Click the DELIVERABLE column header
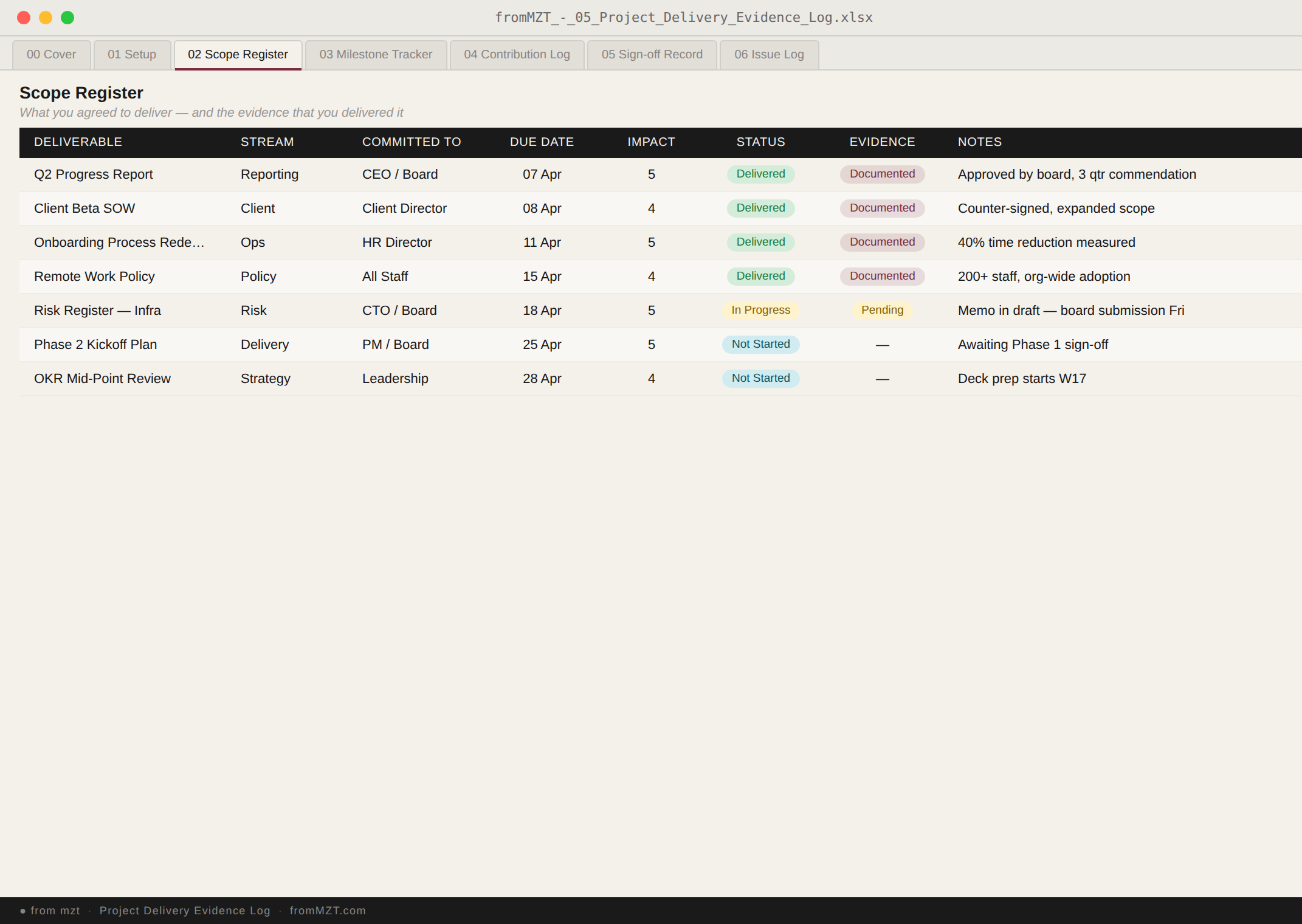 coord(78,142)
